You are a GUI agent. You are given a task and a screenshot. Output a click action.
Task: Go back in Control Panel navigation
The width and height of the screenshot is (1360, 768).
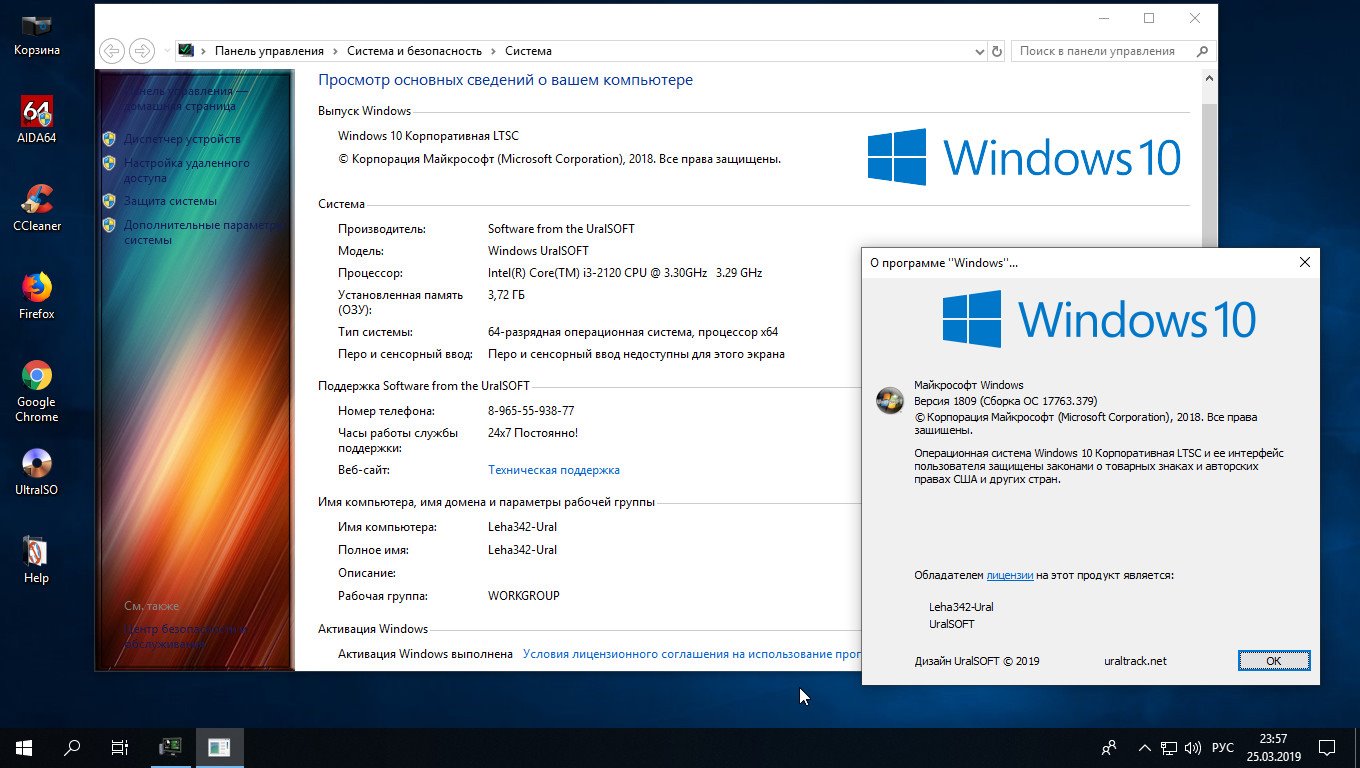[x=112, y=51]
